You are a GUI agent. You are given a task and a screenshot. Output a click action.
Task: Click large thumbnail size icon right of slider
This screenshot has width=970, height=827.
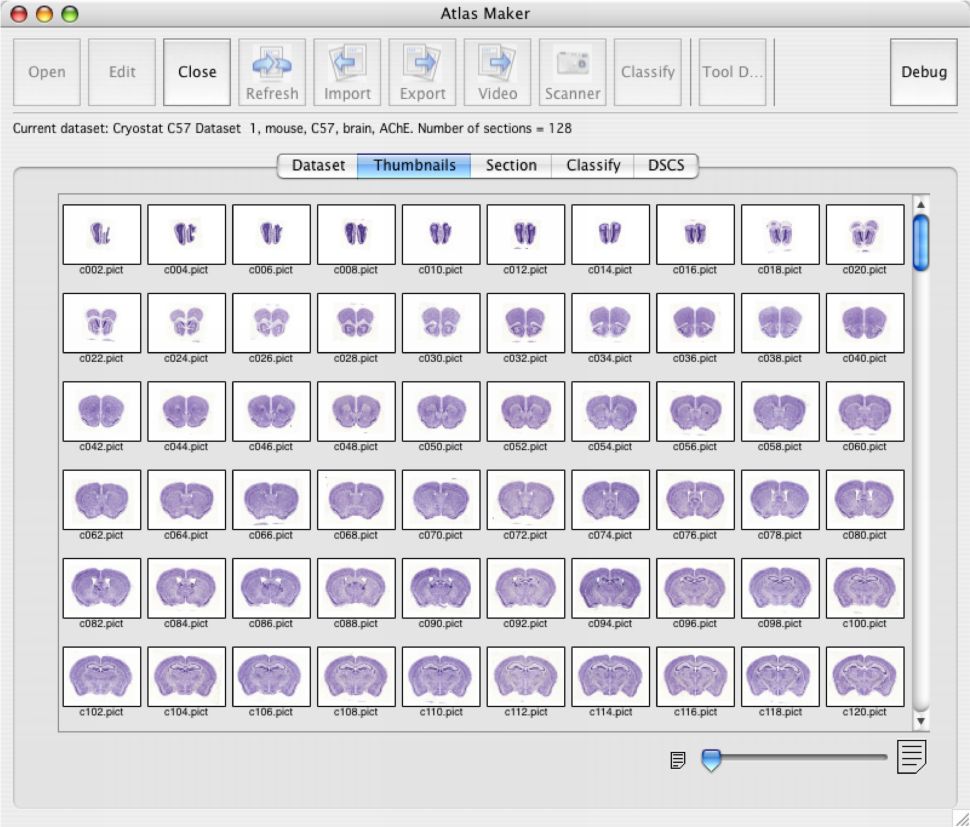(912, 757)
